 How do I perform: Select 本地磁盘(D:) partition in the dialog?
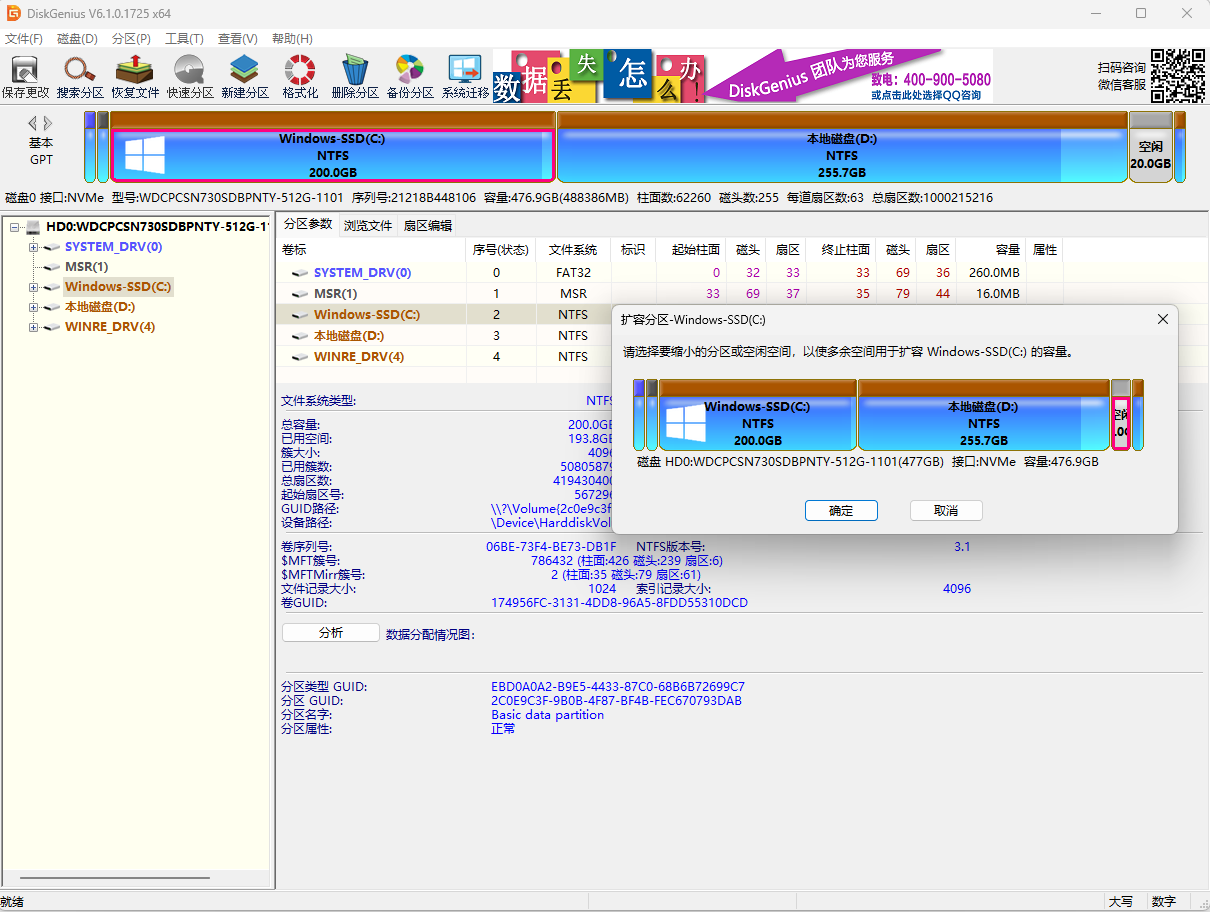(x=983, y=422)
